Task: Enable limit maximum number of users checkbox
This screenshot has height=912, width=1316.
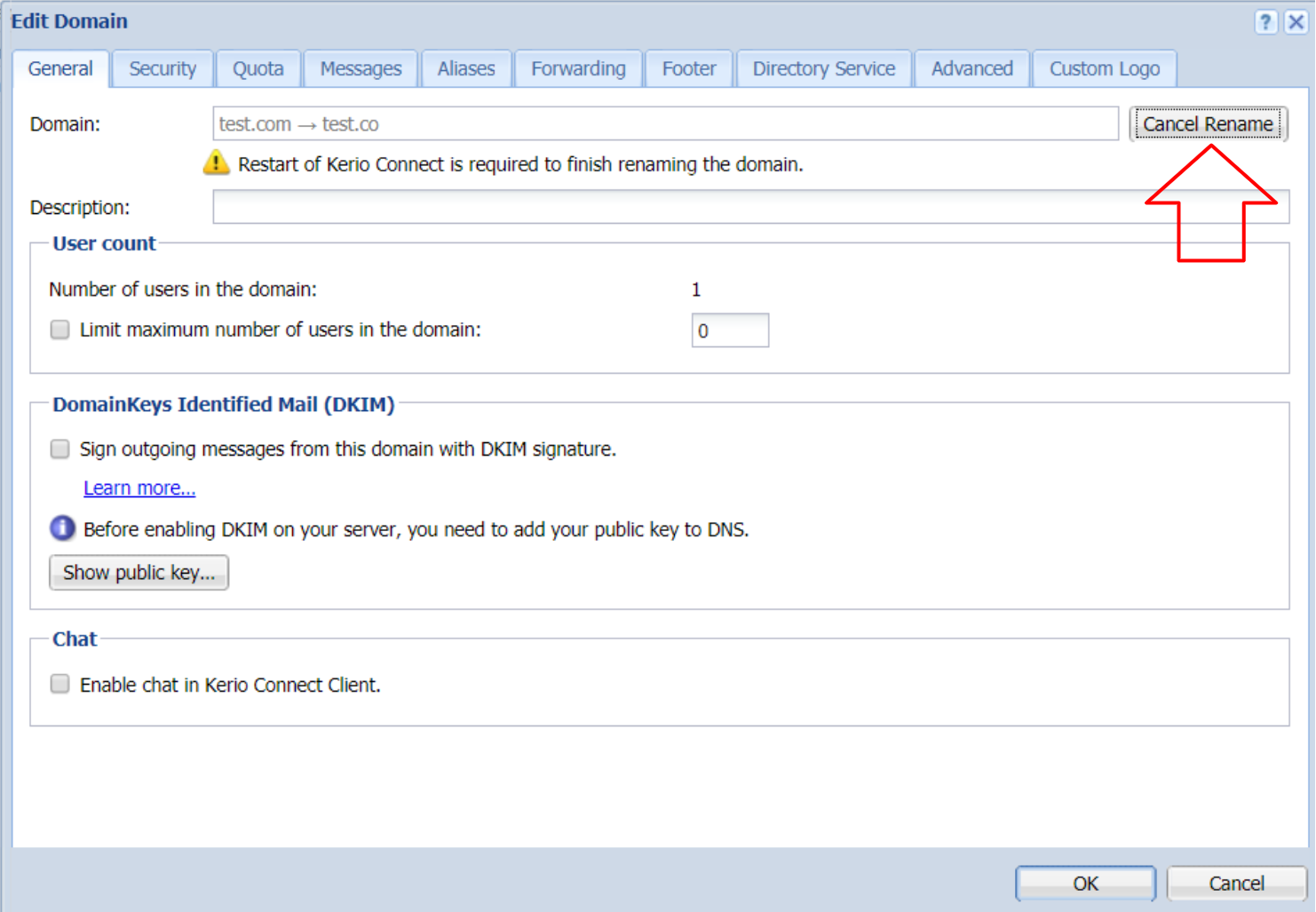Action: [x=59, y=329]
